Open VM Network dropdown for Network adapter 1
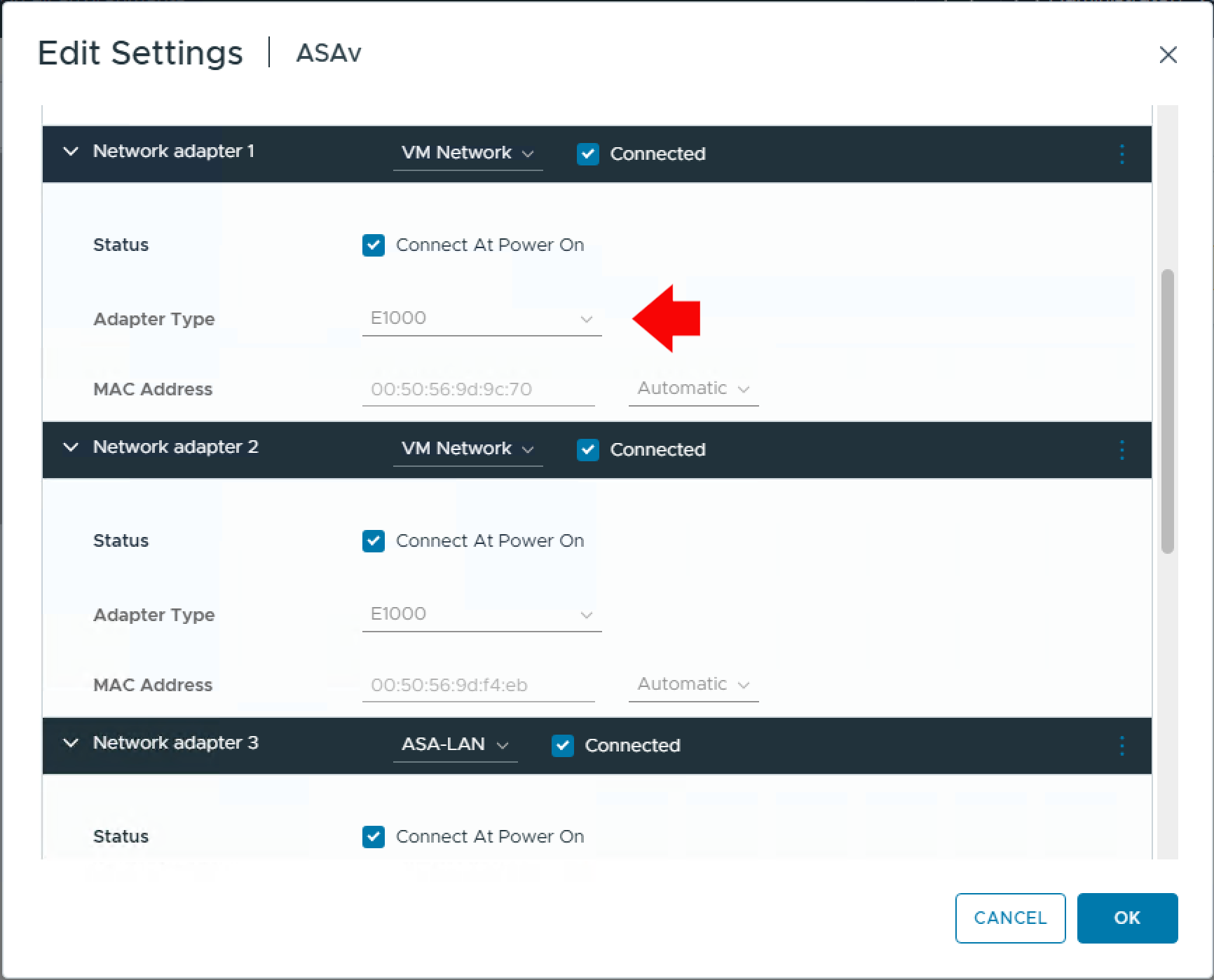Image resolution: width=1214 pixels, height=980 pixels. pos(468,154)
